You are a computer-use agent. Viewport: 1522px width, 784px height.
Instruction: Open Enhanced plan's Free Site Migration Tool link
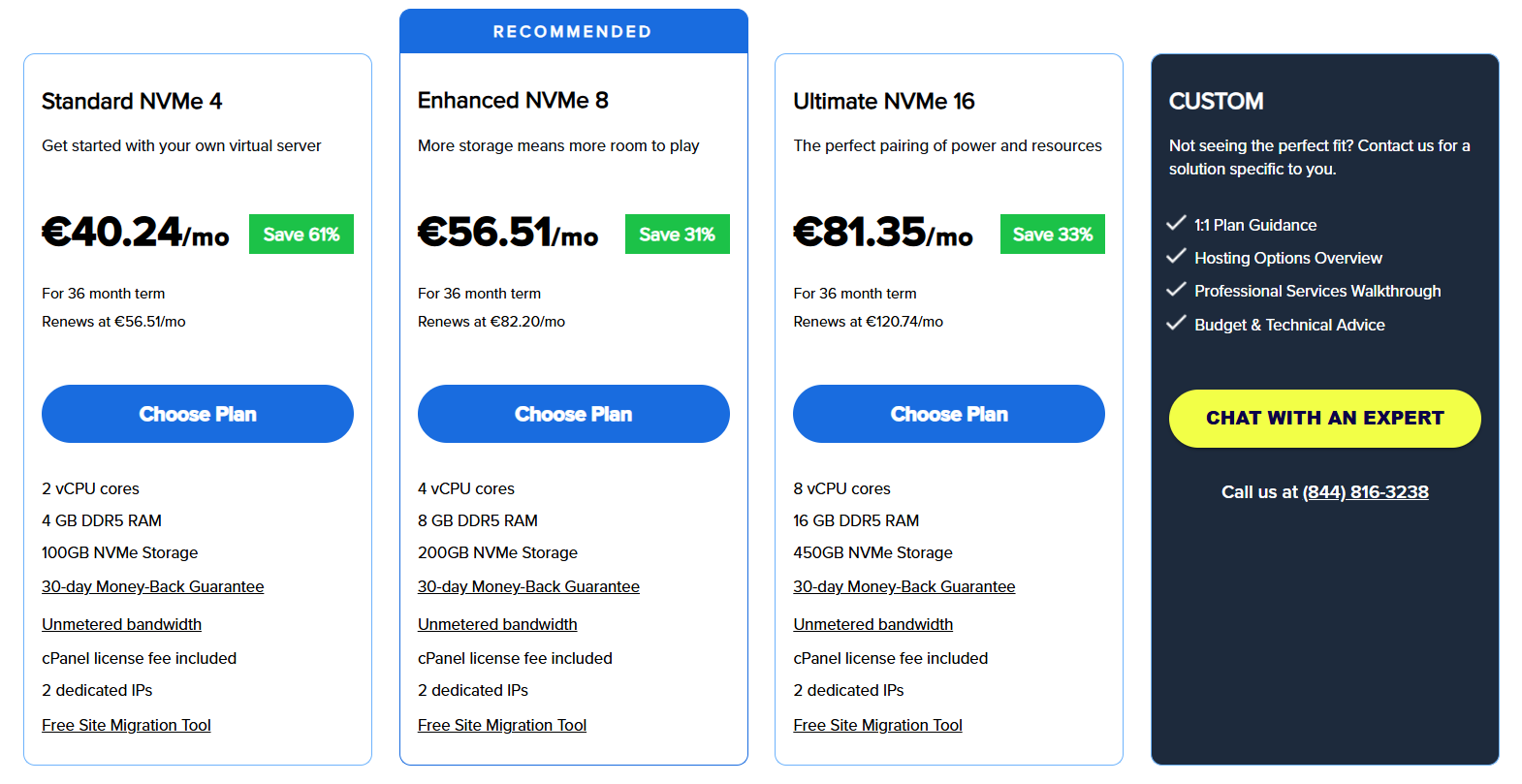coord(501,725)
